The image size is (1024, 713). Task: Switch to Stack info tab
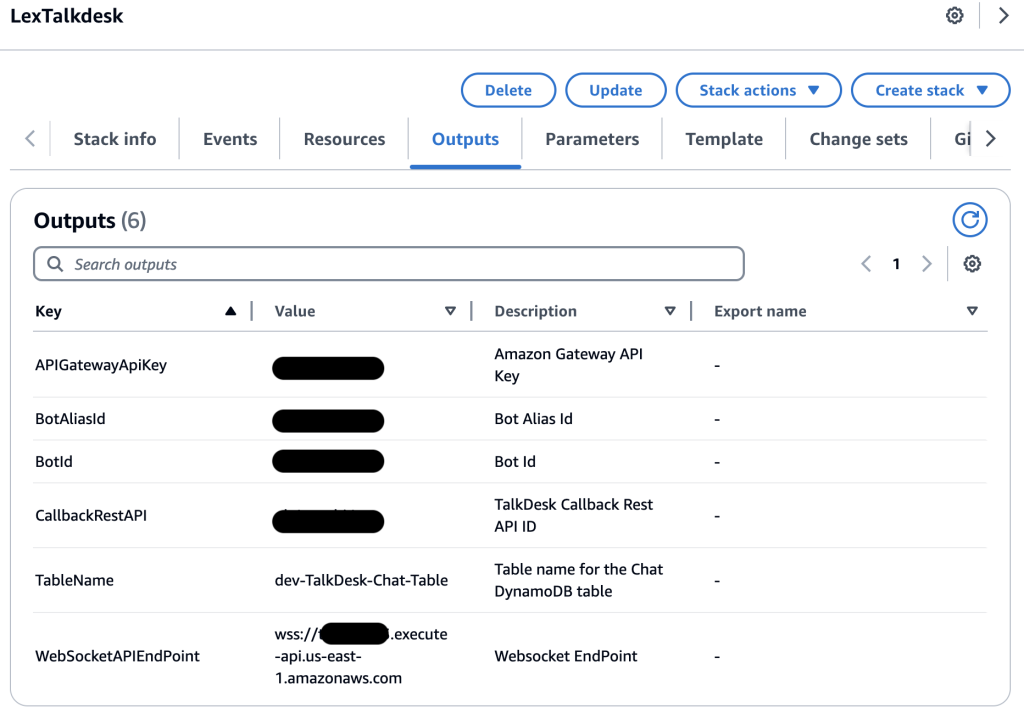tap(115, 139)
